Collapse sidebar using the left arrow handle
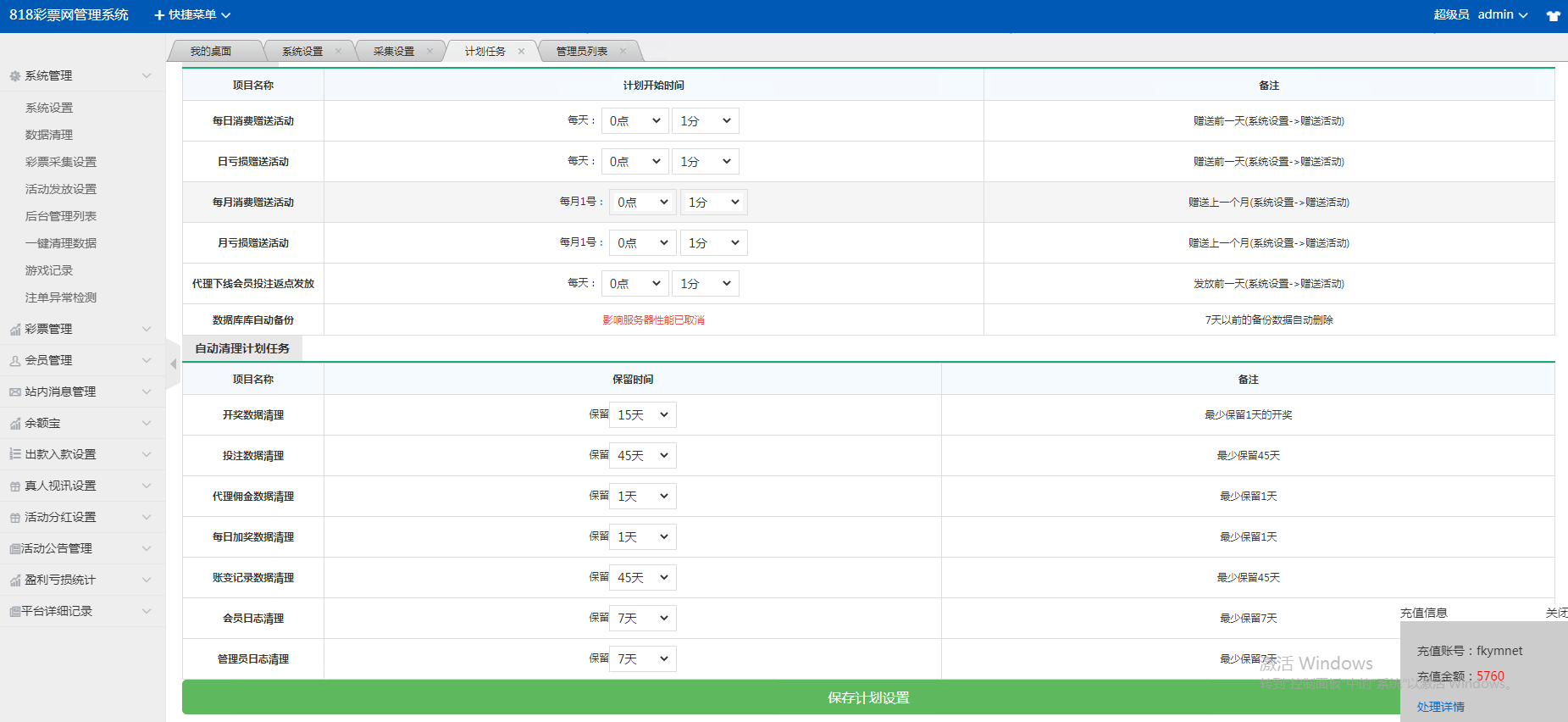Viewport: 1568px width, 722px height. coord(173,364)
